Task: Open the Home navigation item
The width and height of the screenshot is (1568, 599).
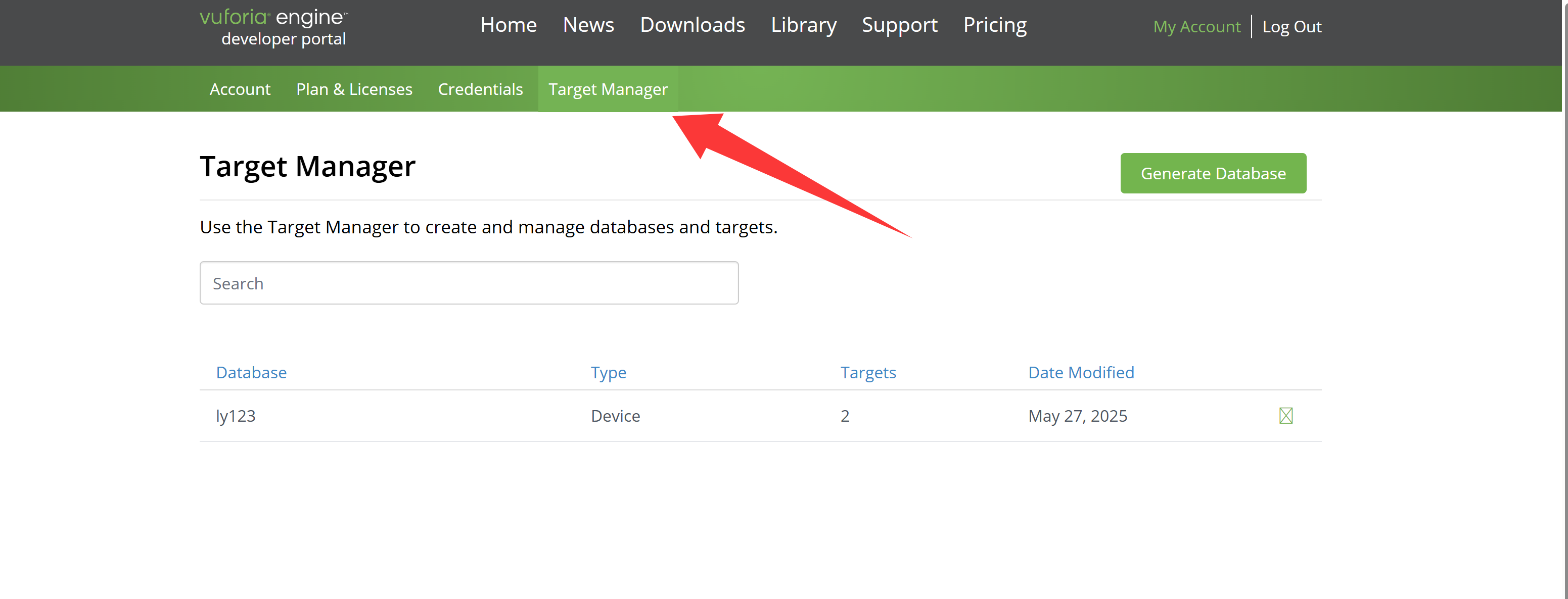Action: coord(509,25)
